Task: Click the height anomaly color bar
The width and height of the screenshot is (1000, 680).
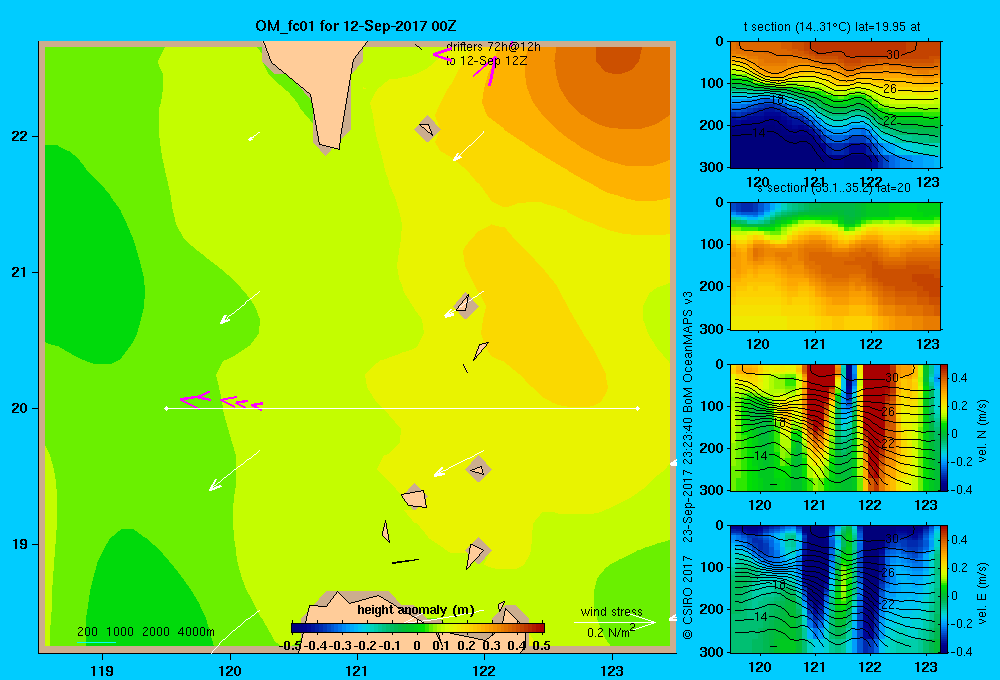Action: click(418, 627)
